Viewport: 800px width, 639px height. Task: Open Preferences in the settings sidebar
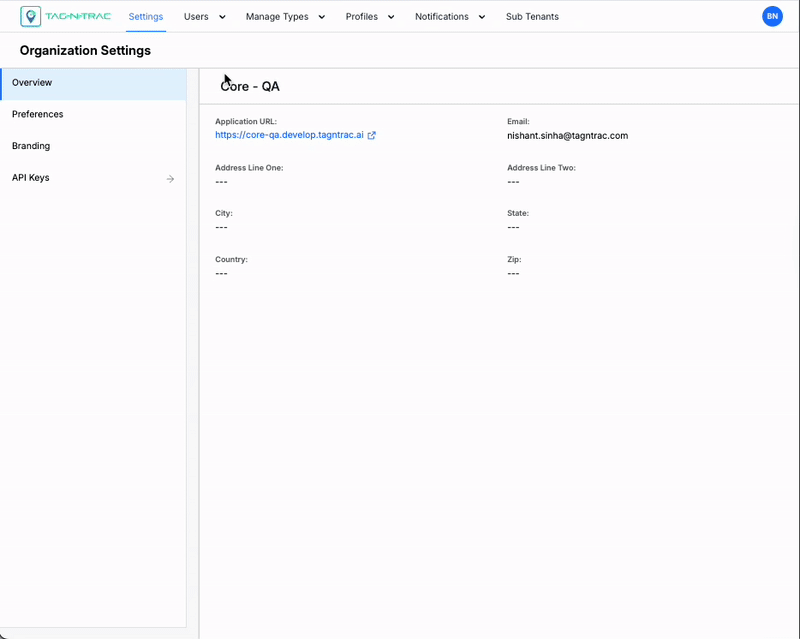[93, 114]
